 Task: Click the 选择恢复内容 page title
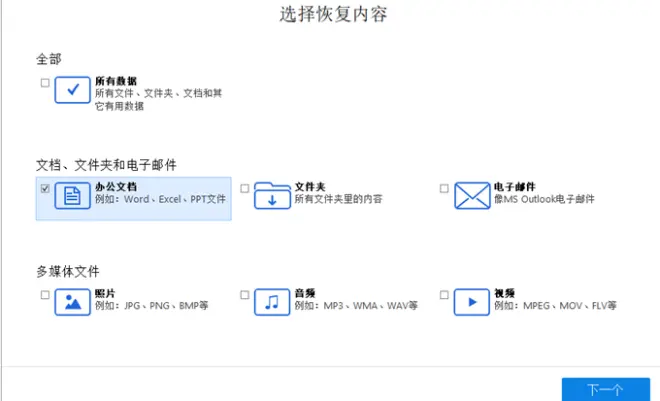click(x=333, y=14)
